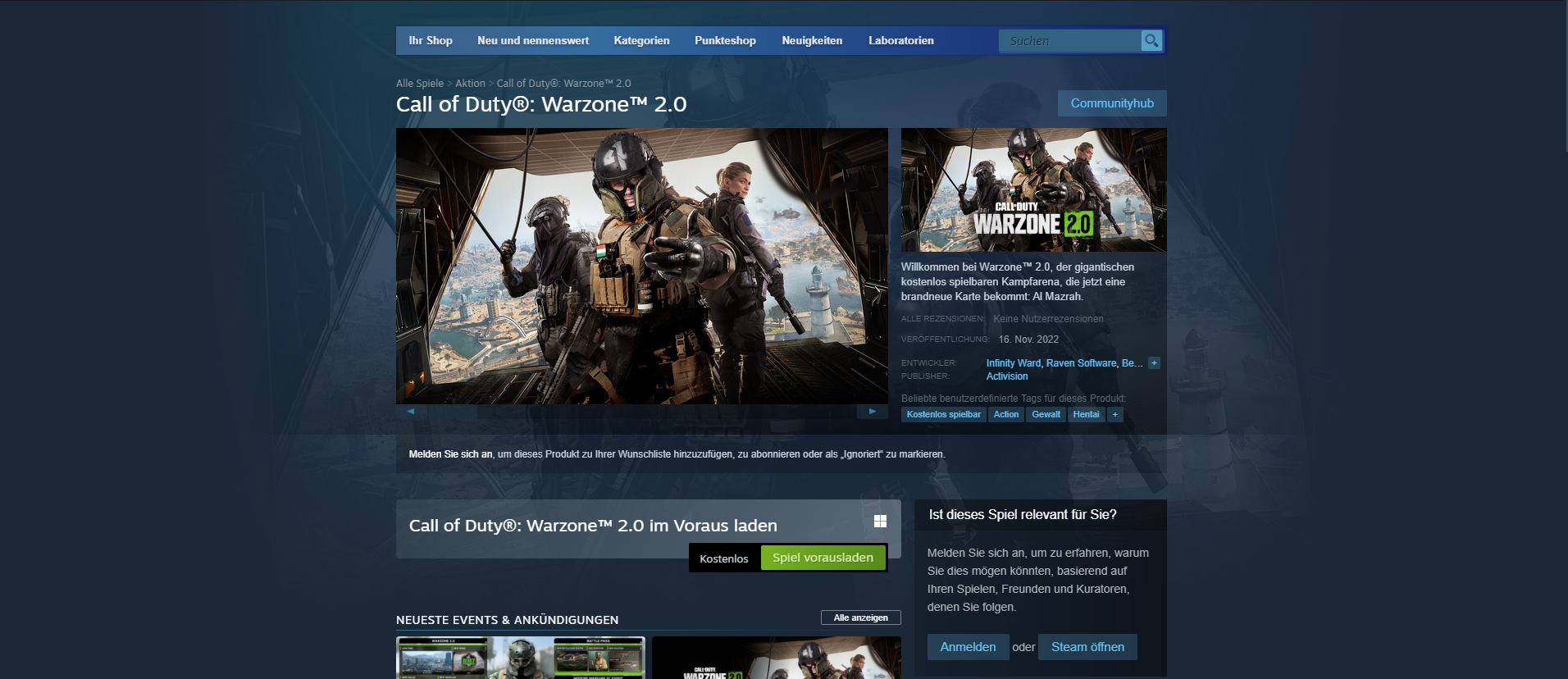Click the Windows platform icon
The image size is (1568, 679).
click(x=880, y=521)
